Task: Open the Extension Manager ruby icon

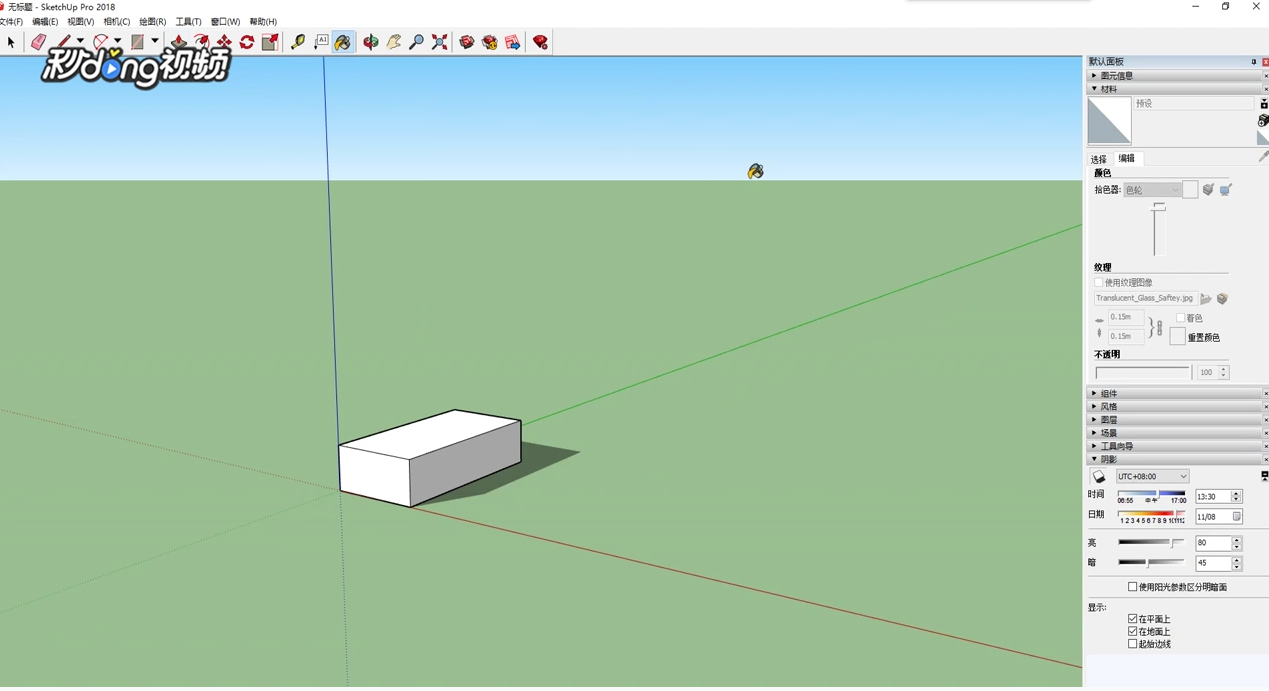Action: (x=540, y=42)
